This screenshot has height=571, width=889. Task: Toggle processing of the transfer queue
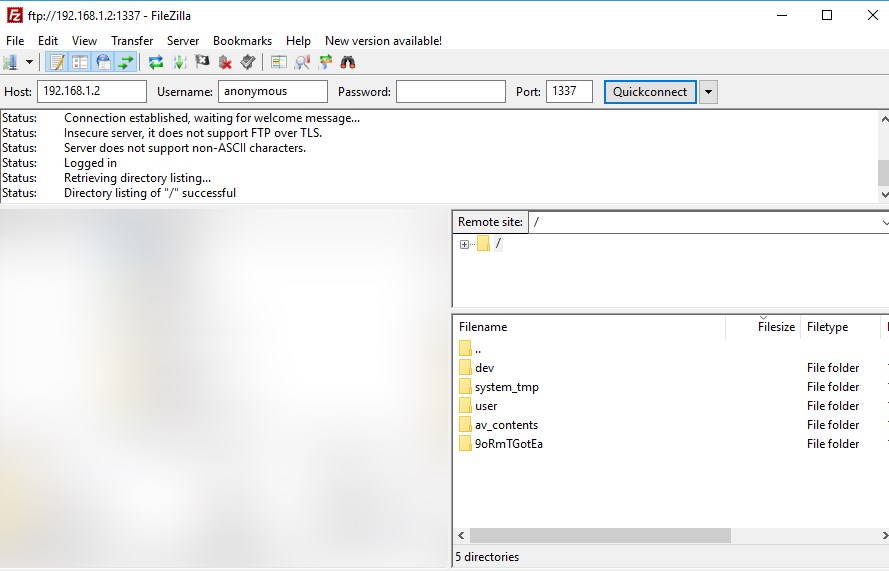[180, 62]
